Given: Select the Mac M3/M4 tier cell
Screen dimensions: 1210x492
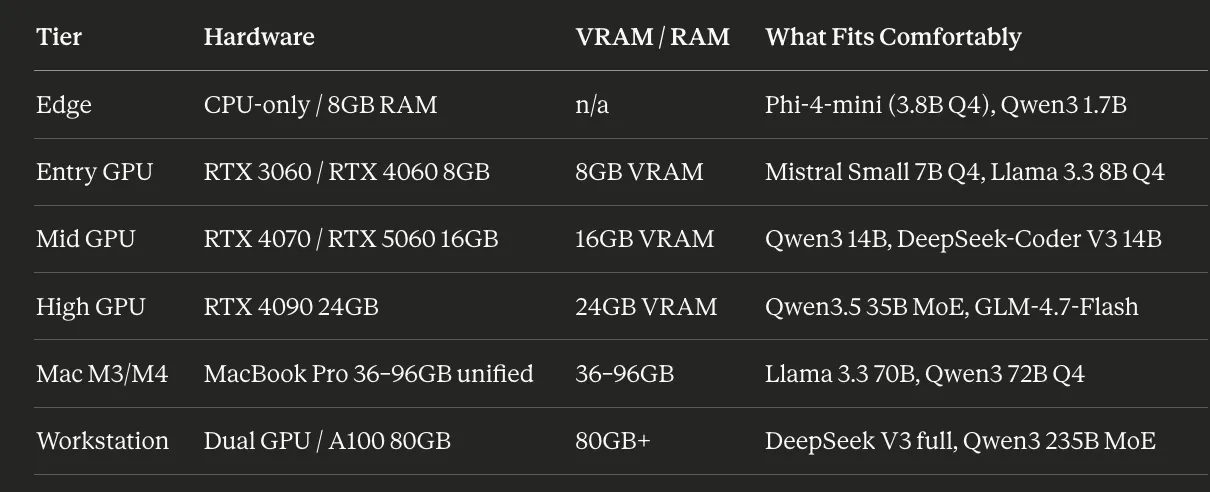Looking at the screenshot, I should point(102,374).
